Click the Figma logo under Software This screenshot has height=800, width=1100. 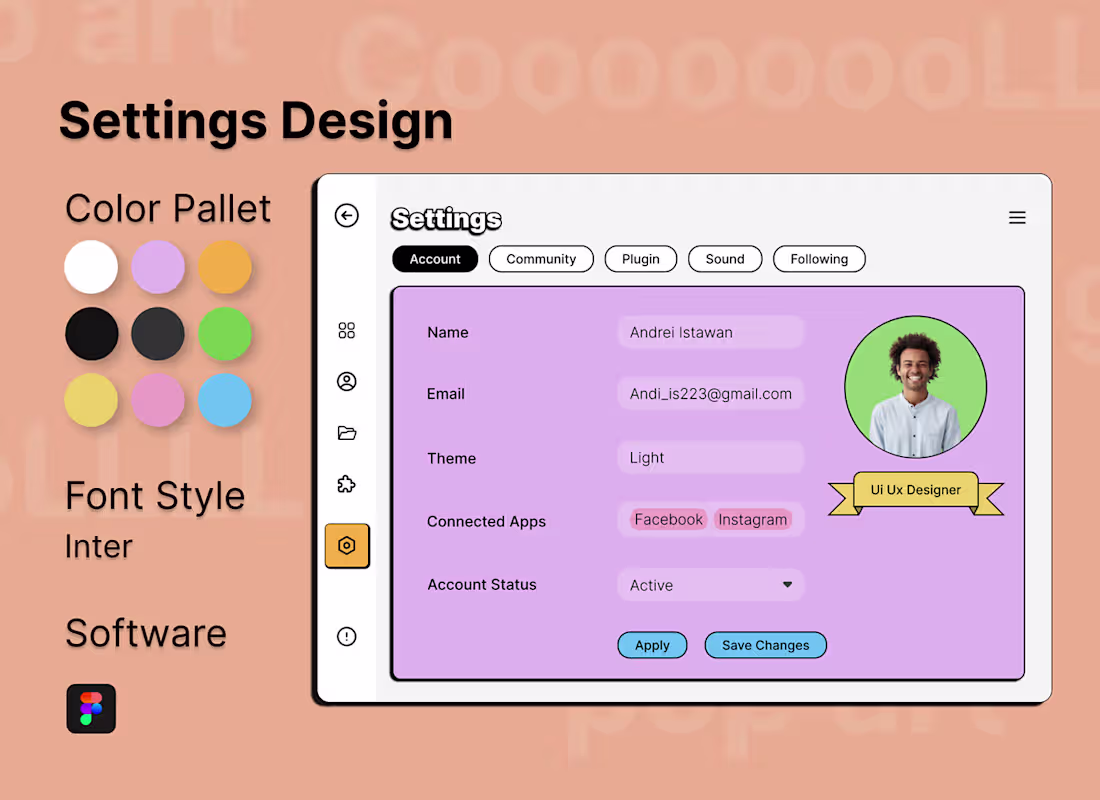point(91,709)
